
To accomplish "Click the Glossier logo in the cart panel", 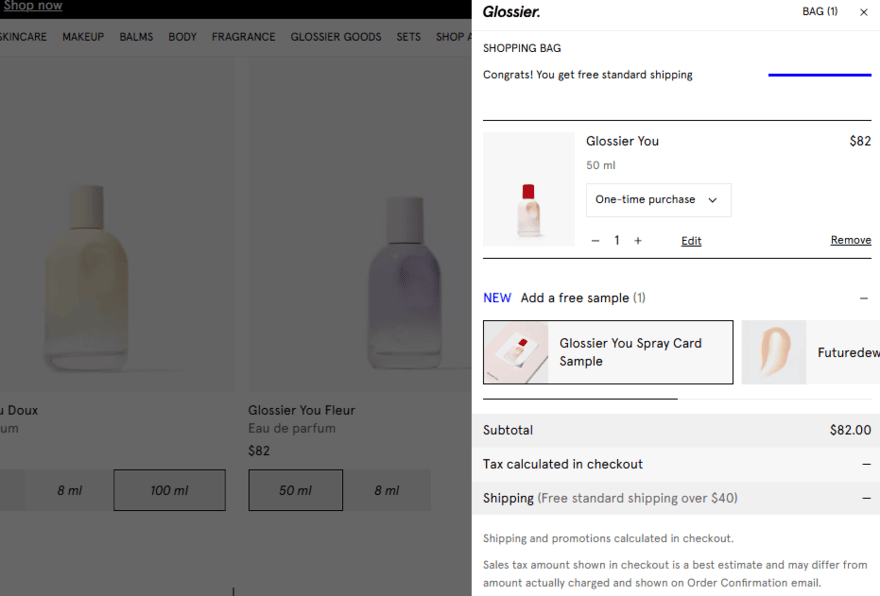I will tap(510, 13).
